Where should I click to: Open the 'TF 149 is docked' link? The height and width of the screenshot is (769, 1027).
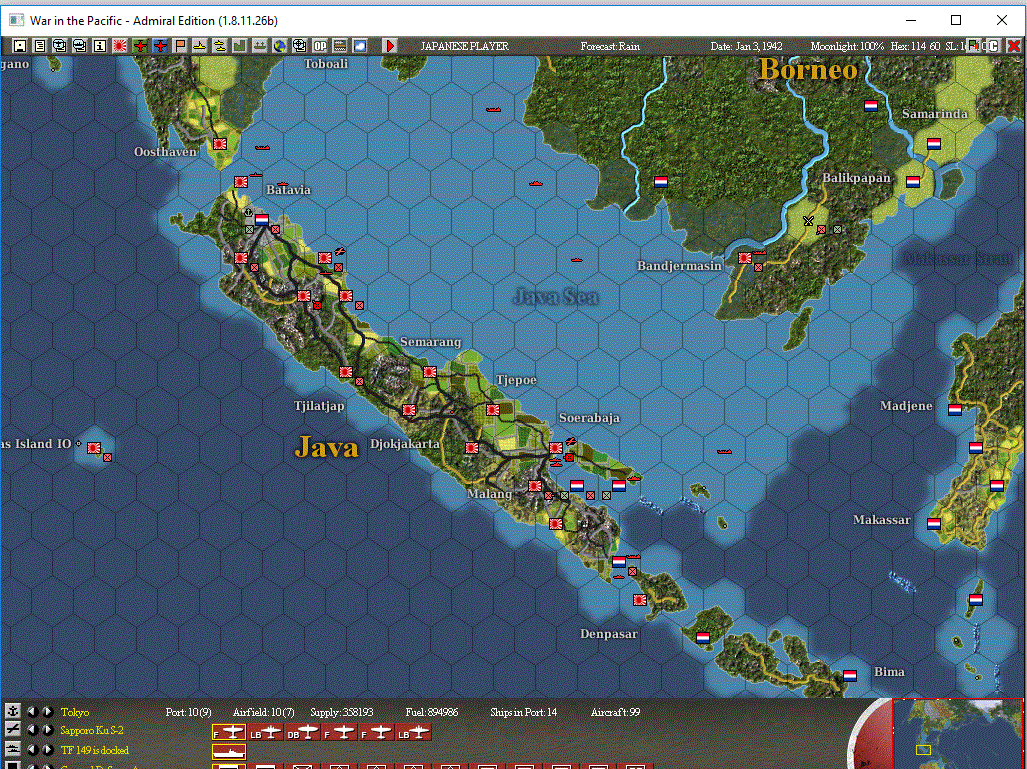point(95,750)
